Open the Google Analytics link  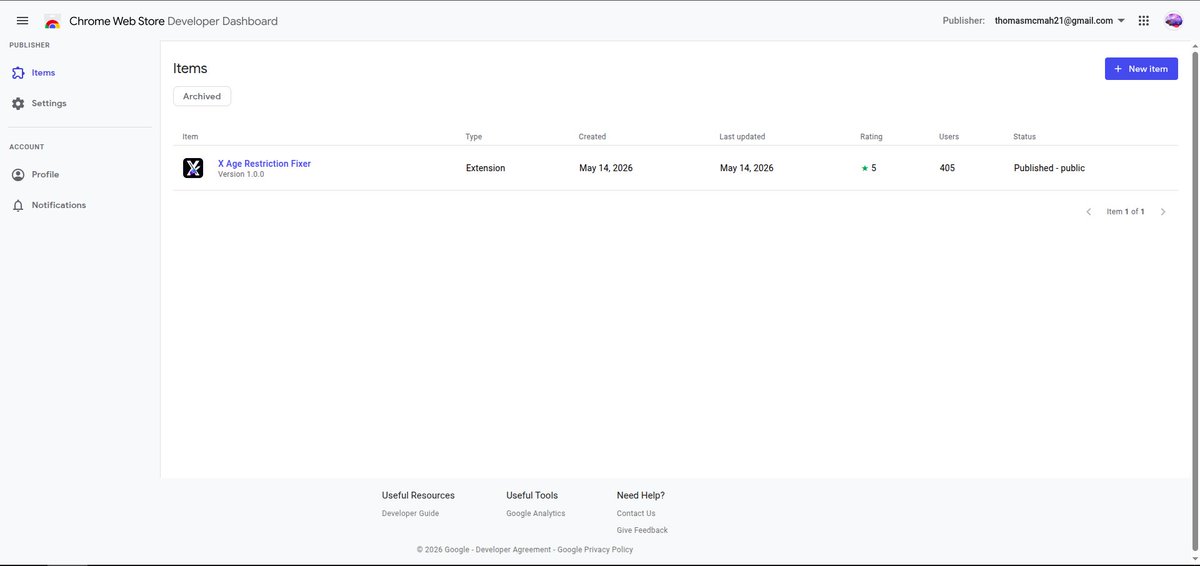(x=536, y=514)
